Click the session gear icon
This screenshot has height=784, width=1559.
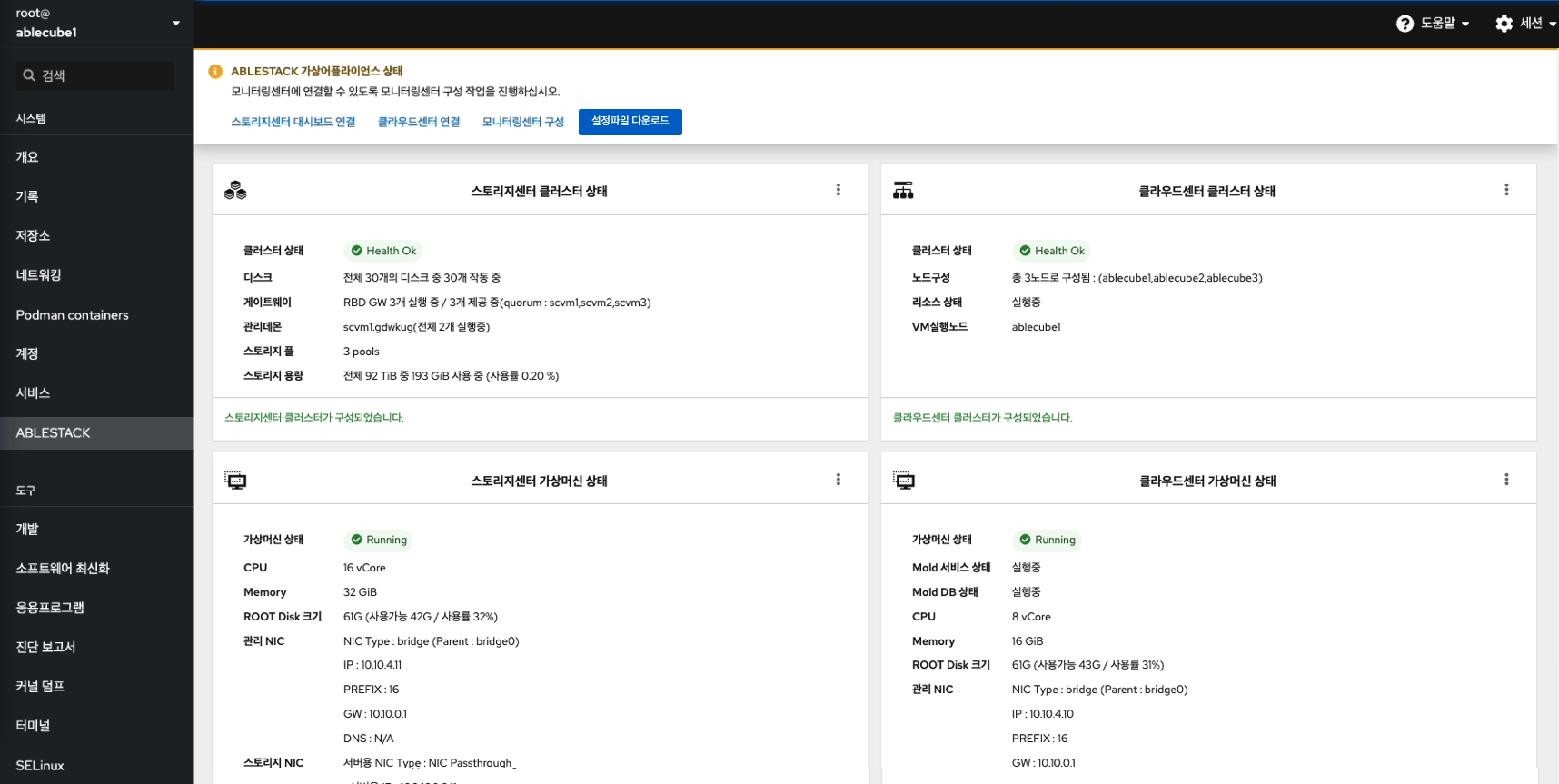(1504, 24)
